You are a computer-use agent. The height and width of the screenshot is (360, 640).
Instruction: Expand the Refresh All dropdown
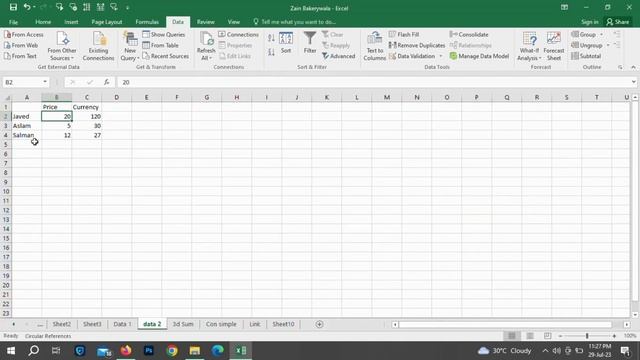click(206, 54)
